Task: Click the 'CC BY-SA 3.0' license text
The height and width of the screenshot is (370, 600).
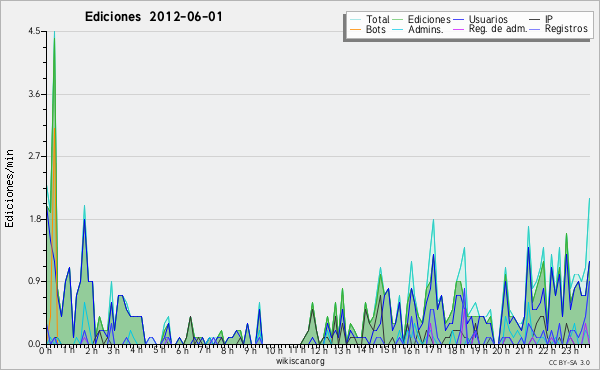Action: tap(569, 362)
